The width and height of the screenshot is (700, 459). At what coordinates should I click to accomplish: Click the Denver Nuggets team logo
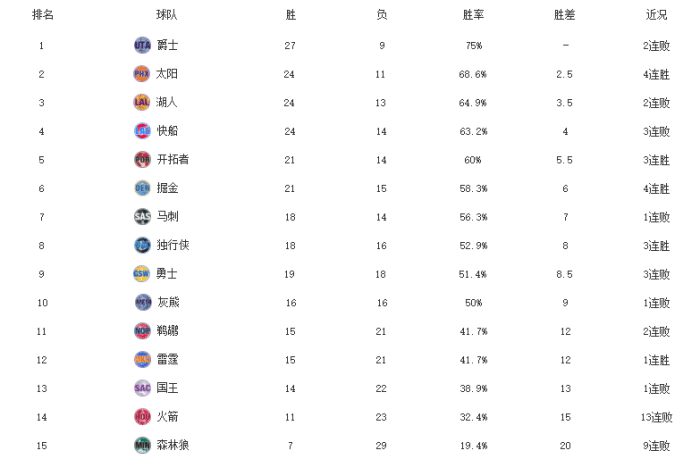[142, 188]
